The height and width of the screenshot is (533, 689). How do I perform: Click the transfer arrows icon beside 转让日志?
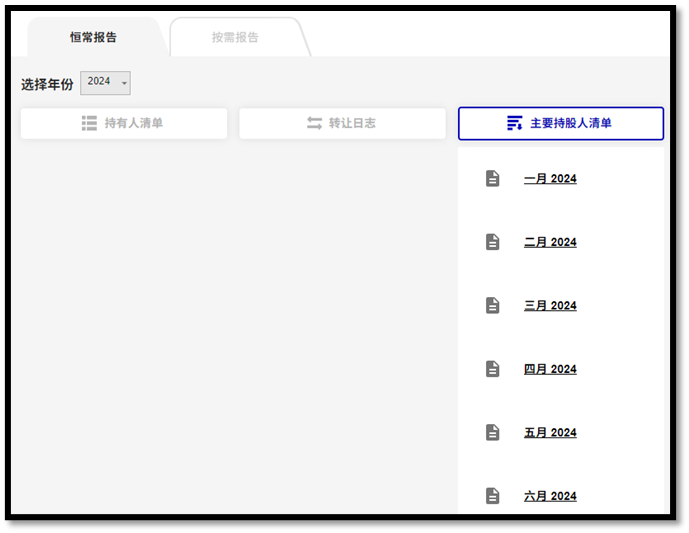tap(315, 123)
